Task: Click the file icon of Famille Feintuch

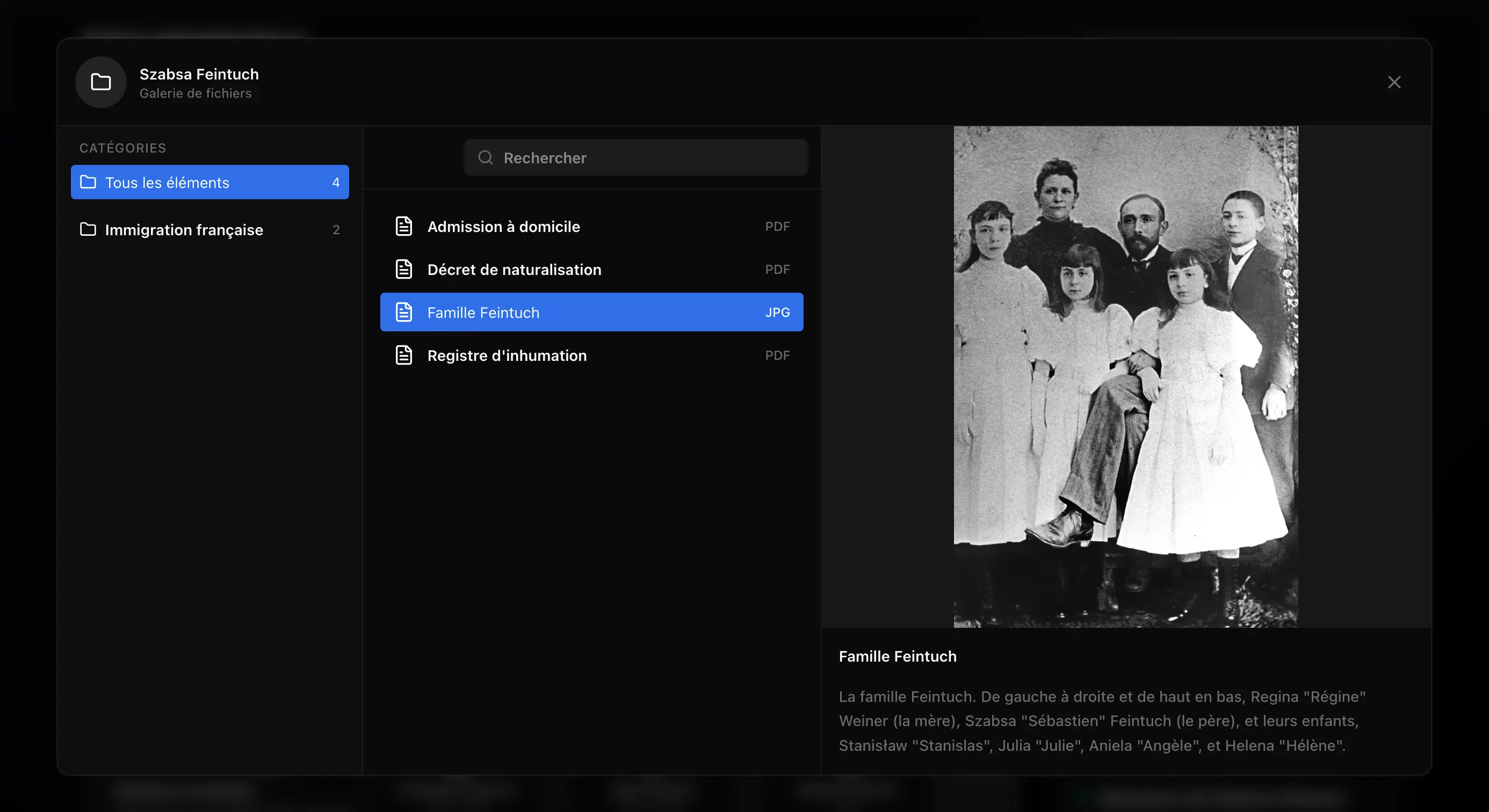Action: point(403,312)
